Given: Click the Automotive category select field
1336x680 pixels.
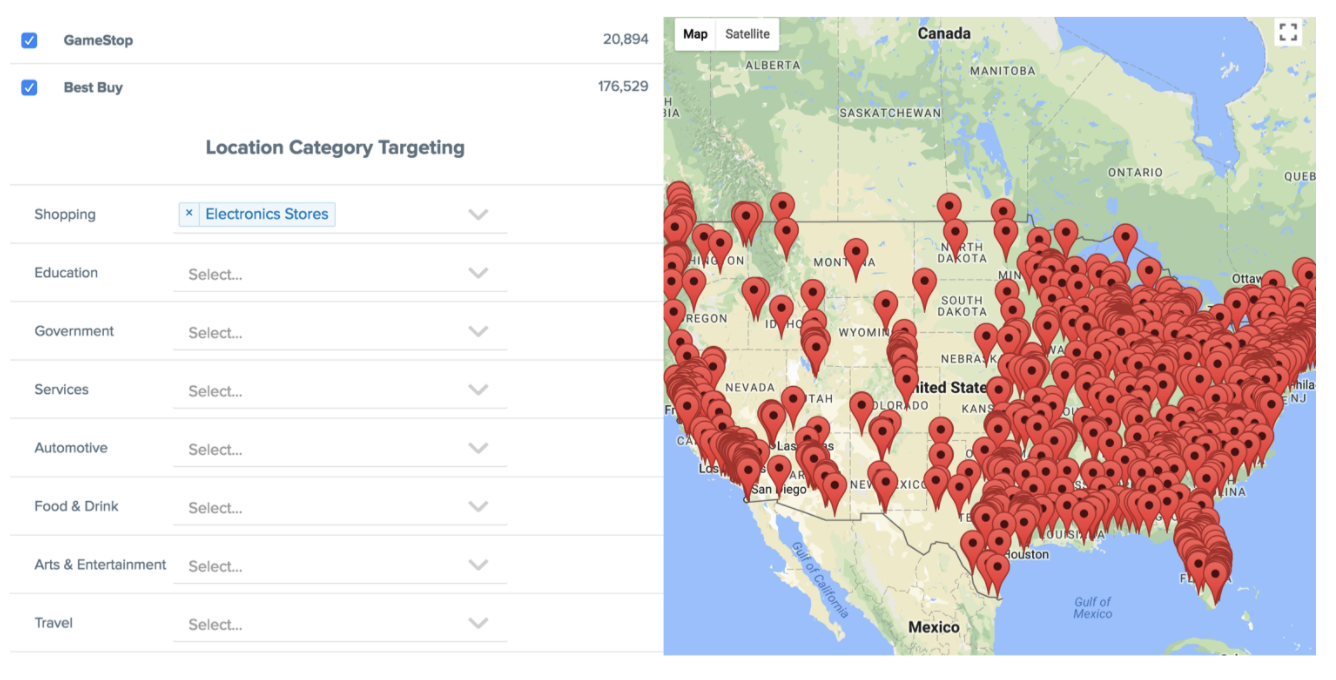Looking at the screenshot, I should [x=320, y=449].
